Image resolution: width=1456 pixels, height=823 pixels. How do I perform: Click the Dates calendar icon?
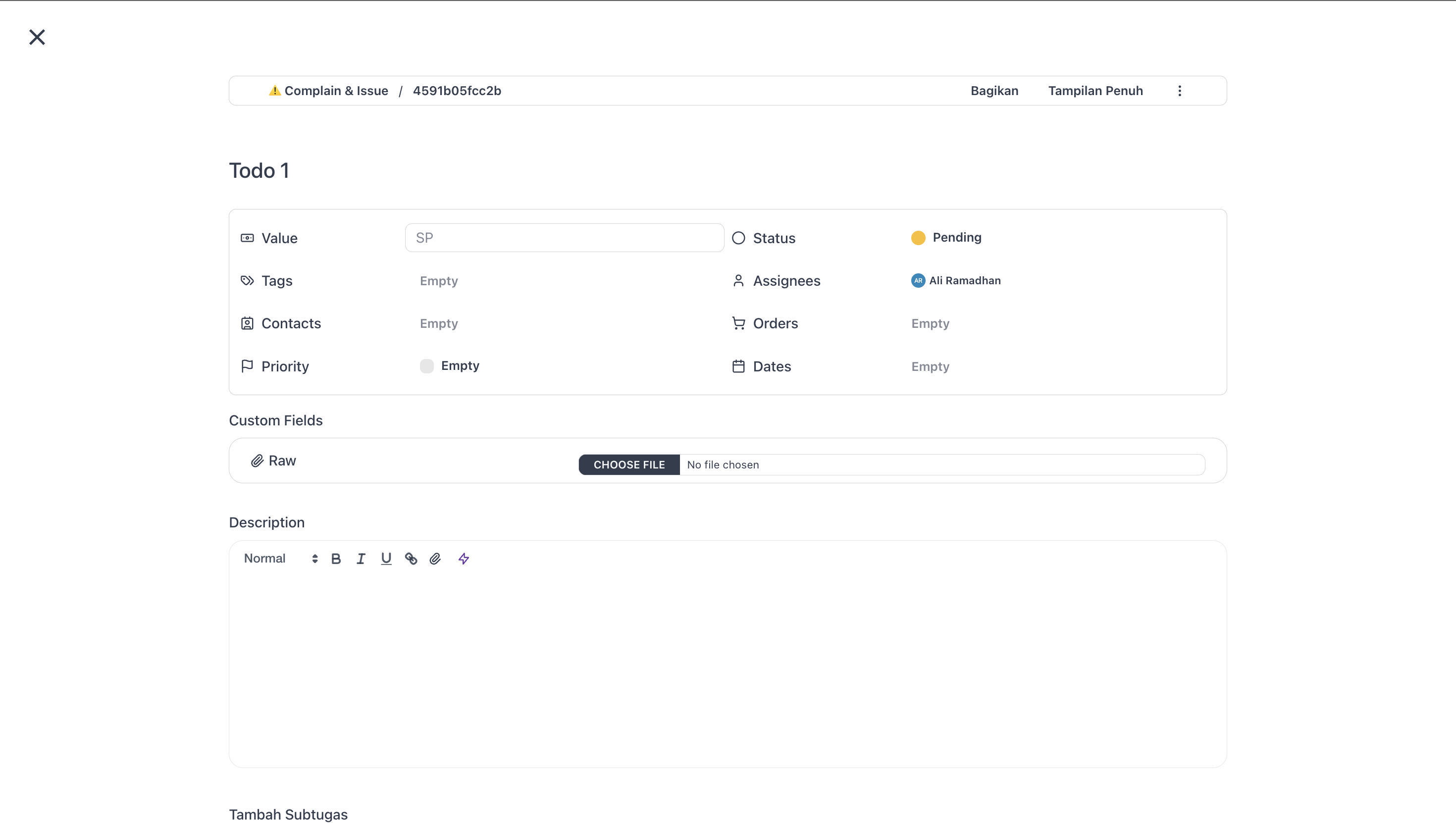click(x=738, y=366)
